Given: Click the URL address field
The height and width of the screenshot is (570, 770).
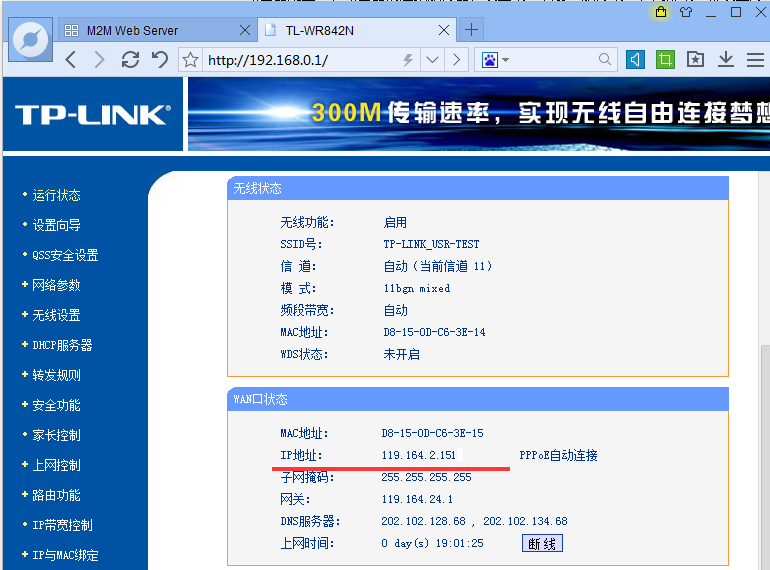Looking at the screenshot, I should (x=300, y=60).
